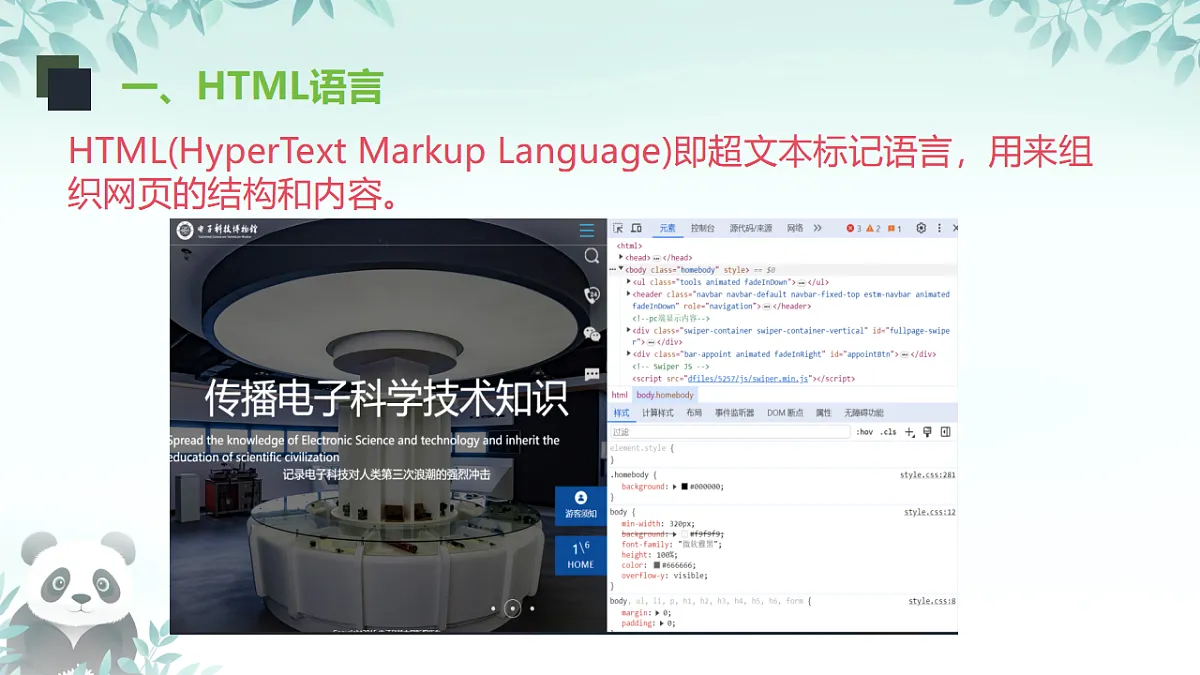Image resolution: width=1200 pixels, height=675 pixels.
Task: Click the body.homebody breadcrumb
Action: coord(665,395)
